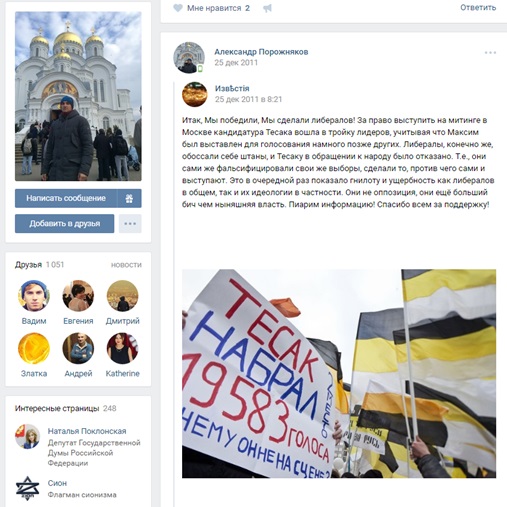Open the post options three-dot menu

click(490, 53)
